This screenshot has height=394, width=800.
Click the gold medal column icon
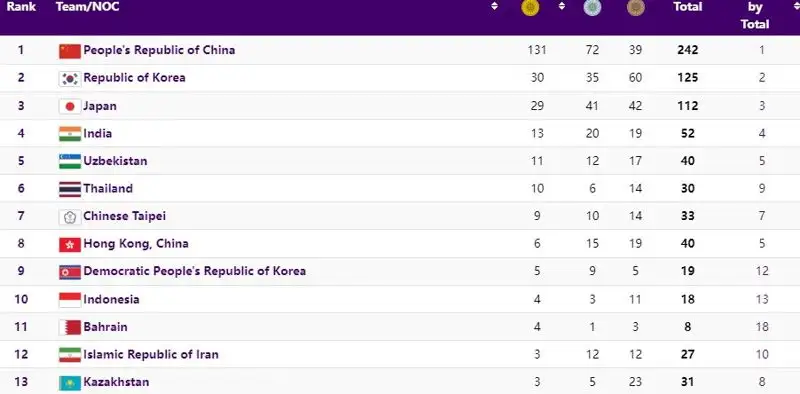coord(530,7)
